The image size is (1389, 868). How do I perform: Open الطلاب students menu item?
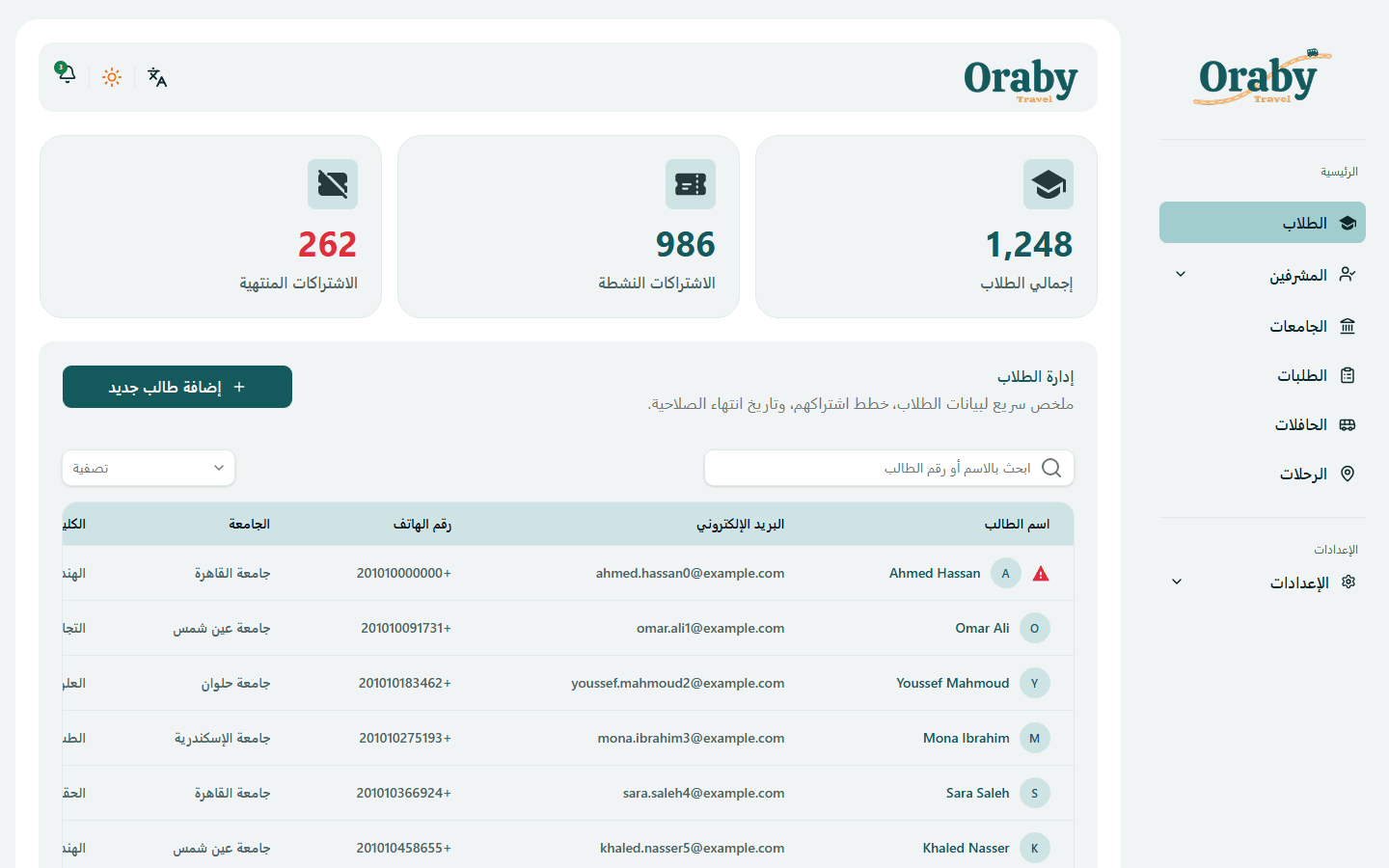1263,223
